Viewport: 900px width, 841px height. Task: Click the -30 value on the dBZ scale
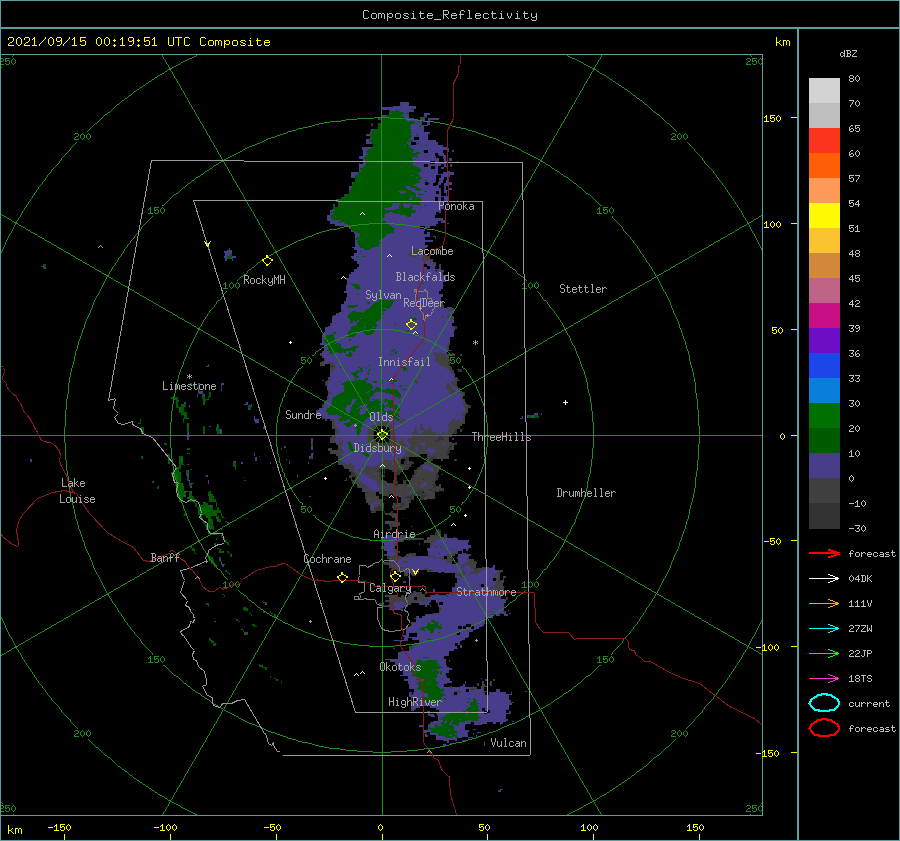pos(857,528)
